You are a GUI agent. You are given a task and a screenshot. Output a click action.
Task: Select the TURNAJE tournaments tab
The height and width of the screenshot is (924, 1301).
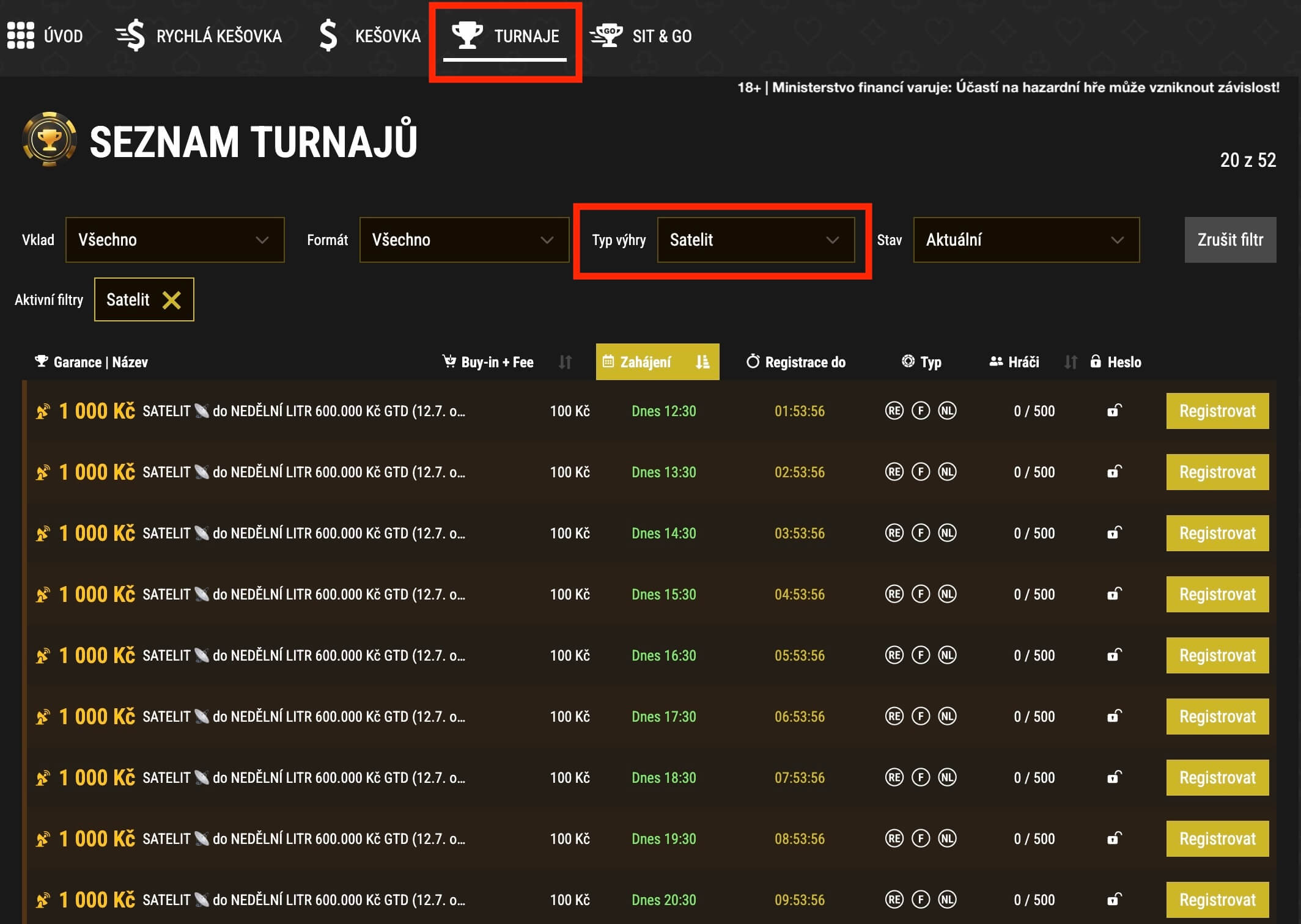click(x=505, y=36)
